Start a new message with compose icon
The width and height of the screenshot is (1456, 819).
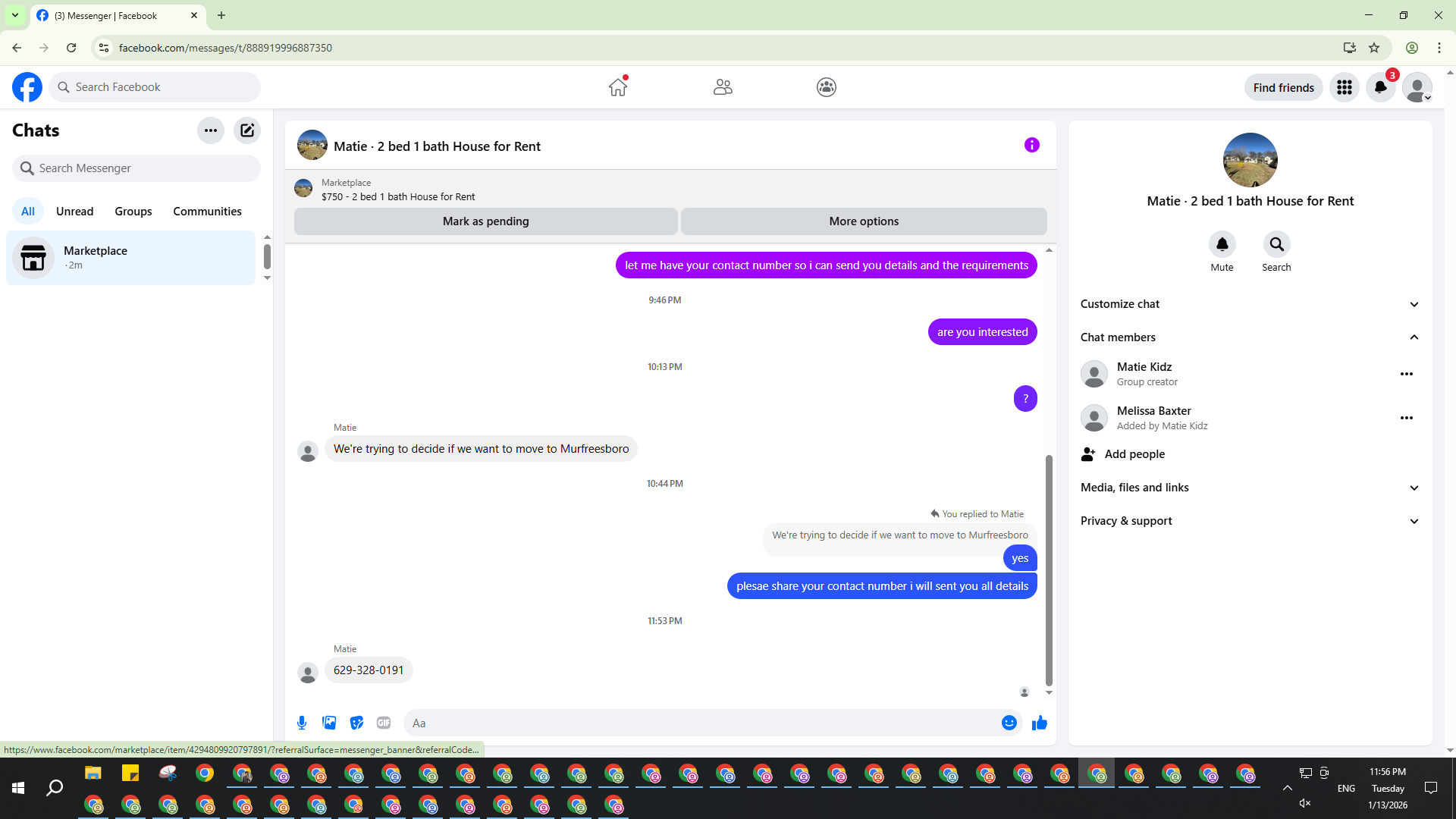[x=247, y=130]
